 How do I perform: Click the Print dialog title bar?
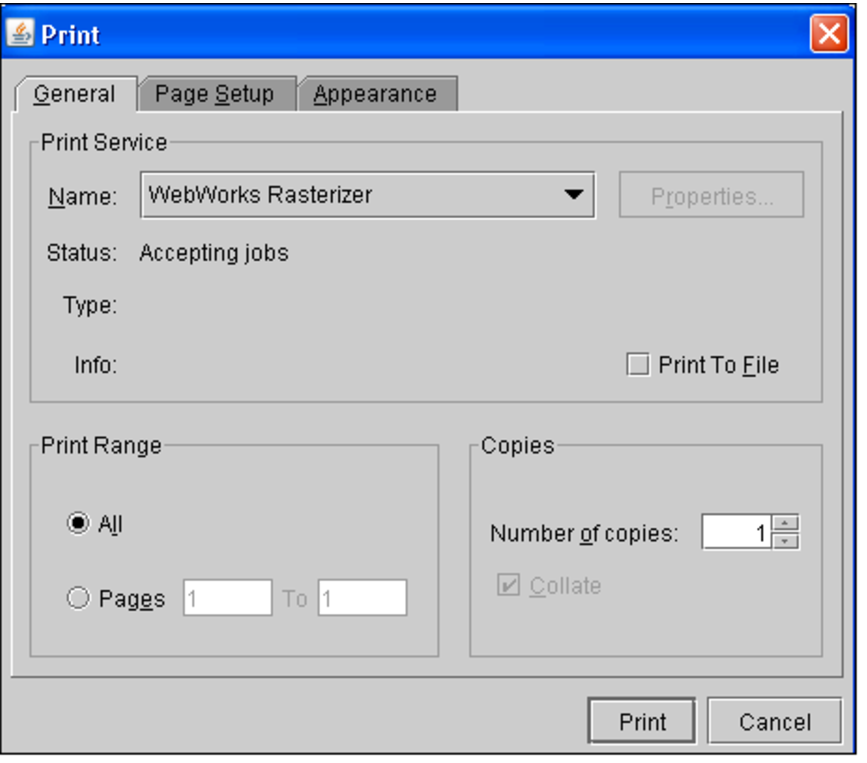click(400, 35)
